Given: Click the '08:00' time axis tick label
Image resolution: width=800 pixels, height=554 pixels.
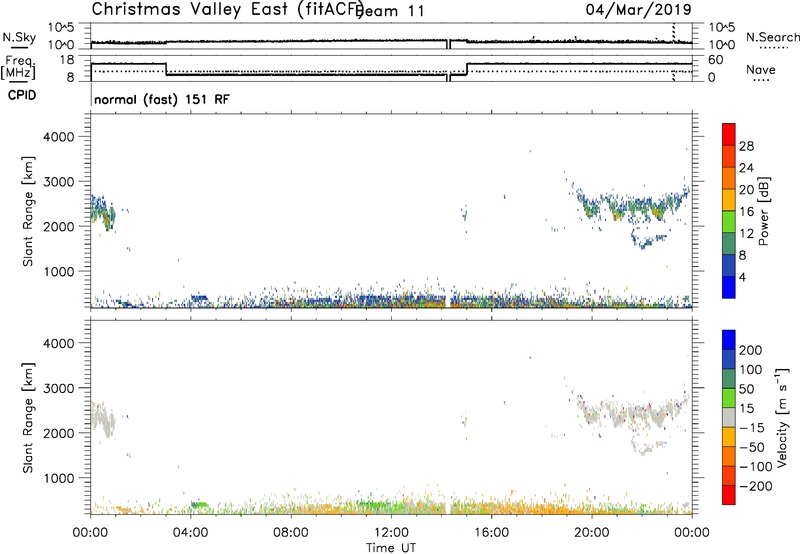Looking at the screenshot, I should click(291, 533).
